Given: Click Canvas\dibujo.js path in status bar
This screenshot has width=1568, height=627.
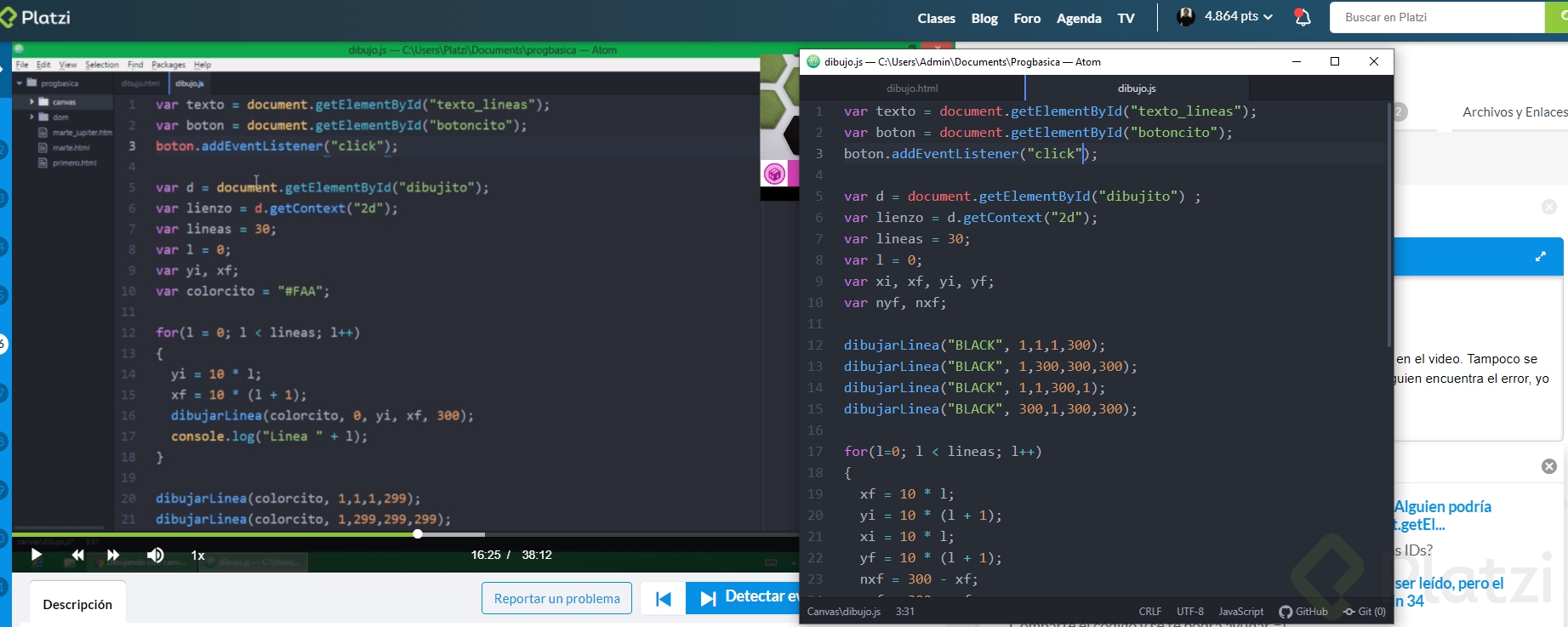Looking at the screenshot, I should tap(844, 611).
